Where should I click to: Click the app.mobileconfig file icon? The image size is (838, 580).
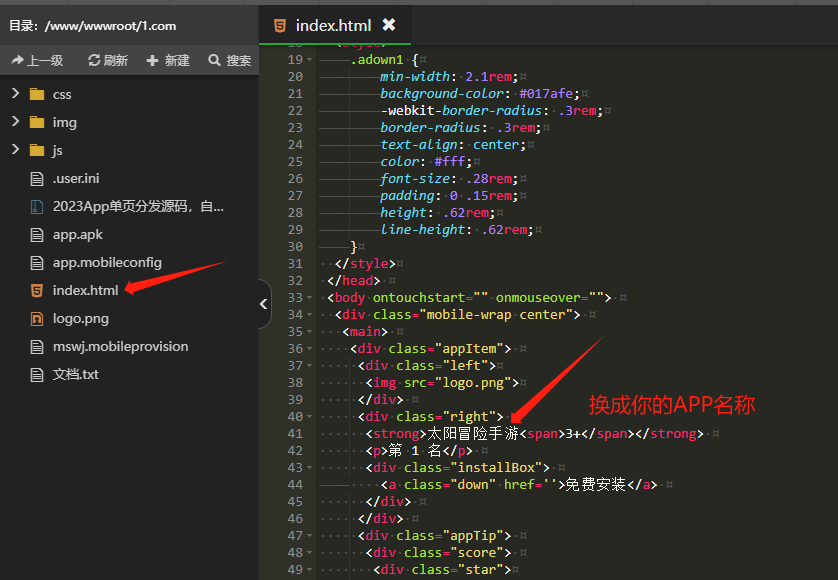37,263
